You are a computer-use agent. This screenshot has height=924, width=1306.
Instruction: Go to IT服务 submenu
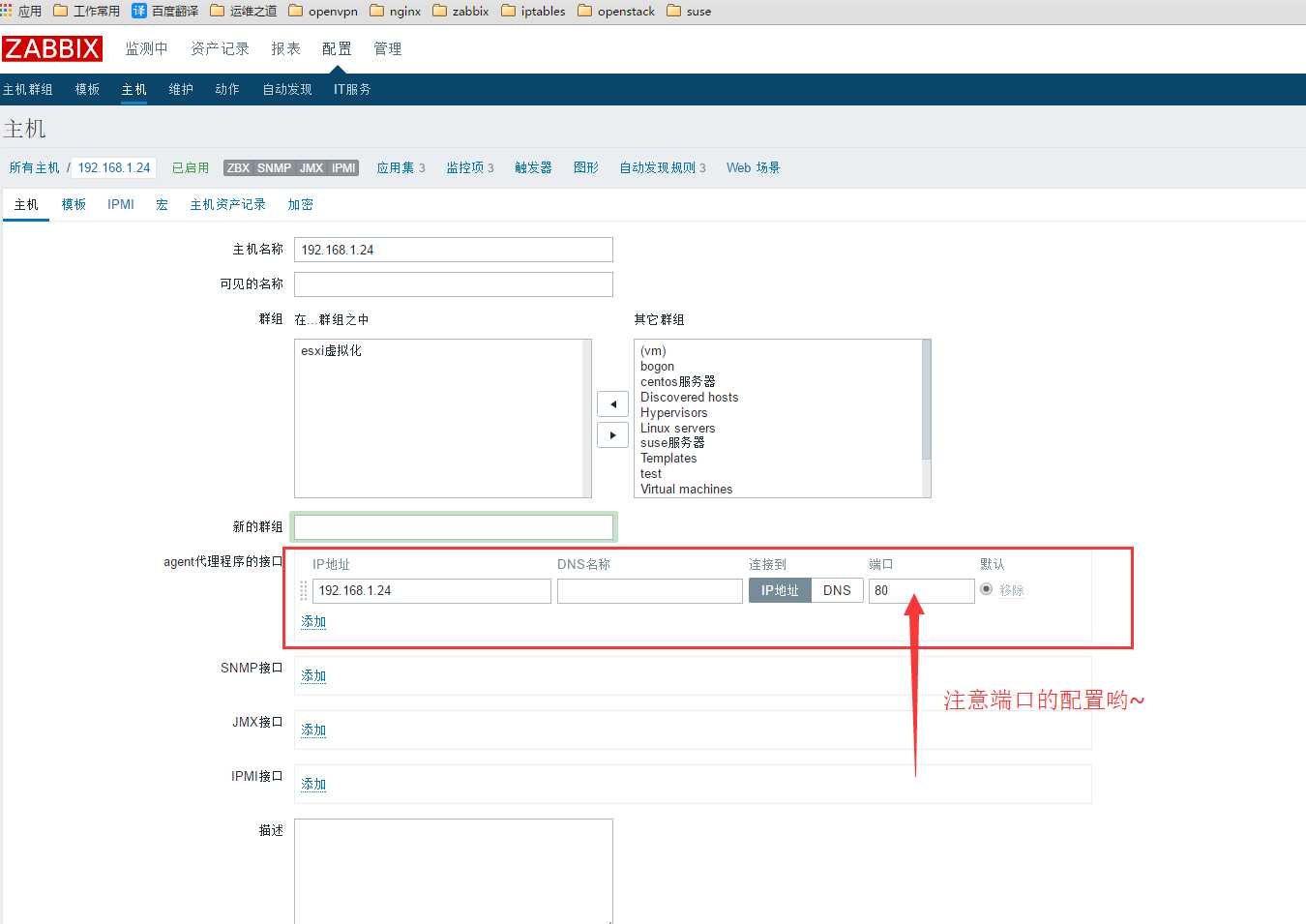(x=352, y=89)
